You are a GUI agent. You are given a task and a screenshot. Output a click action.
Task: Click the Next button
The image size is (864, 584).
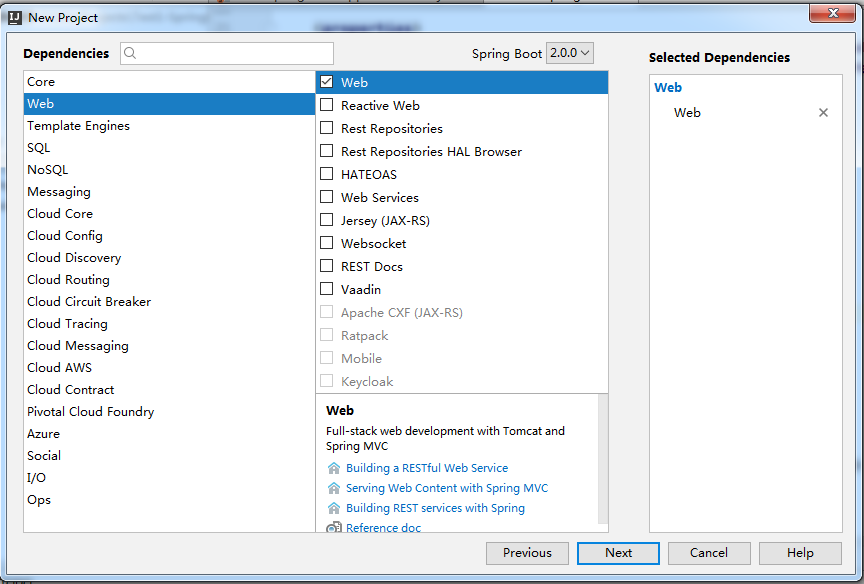[618, 553]
